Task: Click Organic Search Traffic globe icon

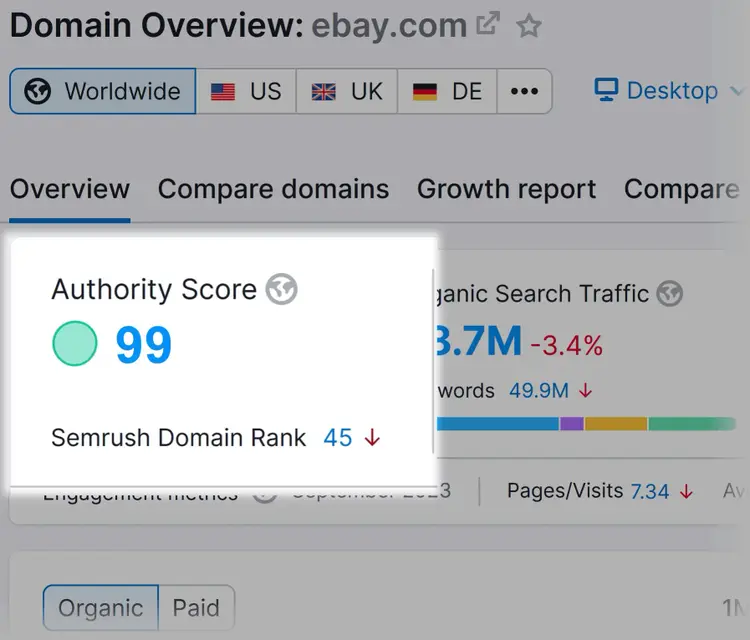Action: tap(670, 294)
